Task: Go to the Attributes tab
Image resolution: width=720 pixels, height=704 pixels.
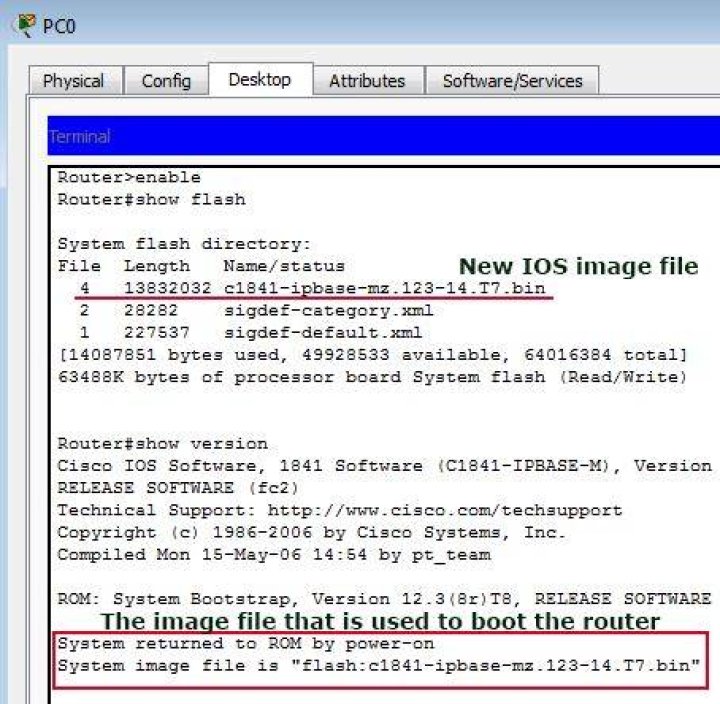Action: (x=368, y=81)
